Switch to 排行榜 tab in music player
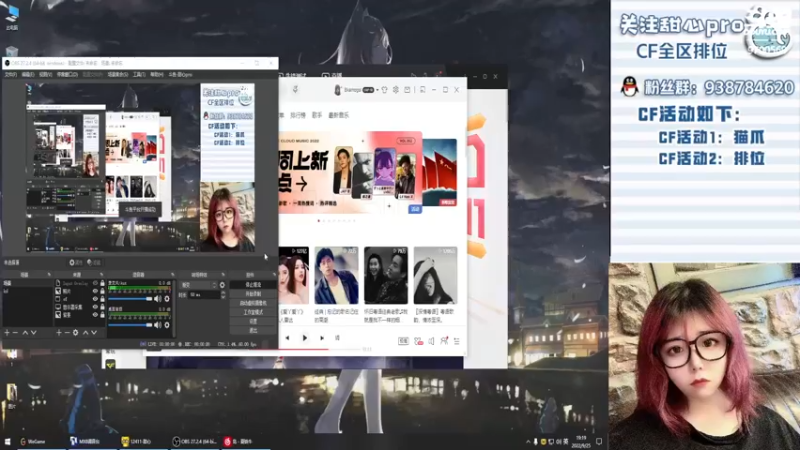Image resolution: width=800 pixels, height=450 pixels. pos(298,115)
